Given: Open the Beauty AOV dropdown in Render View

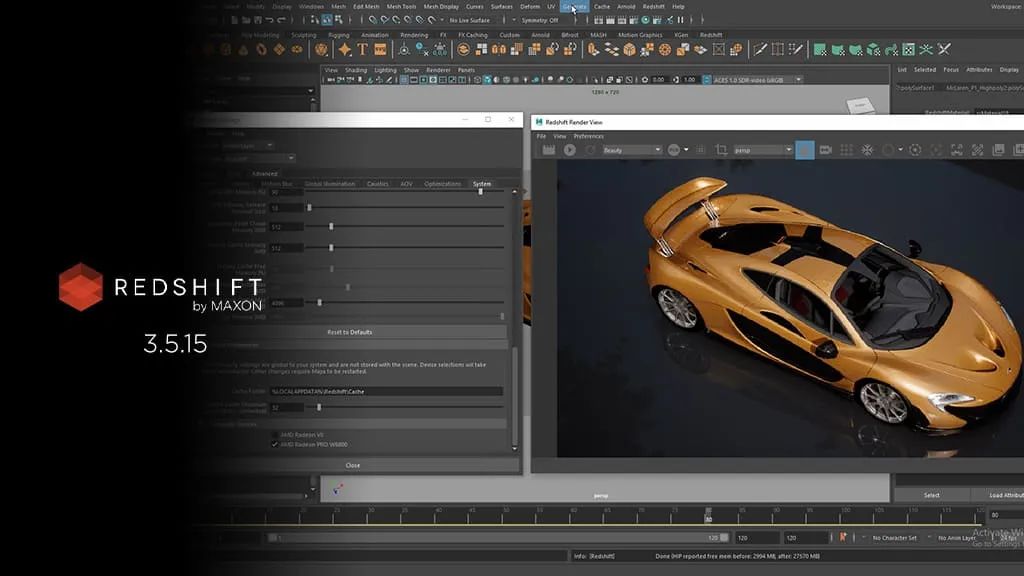Looking at the screenshot, I should (632, 148).
